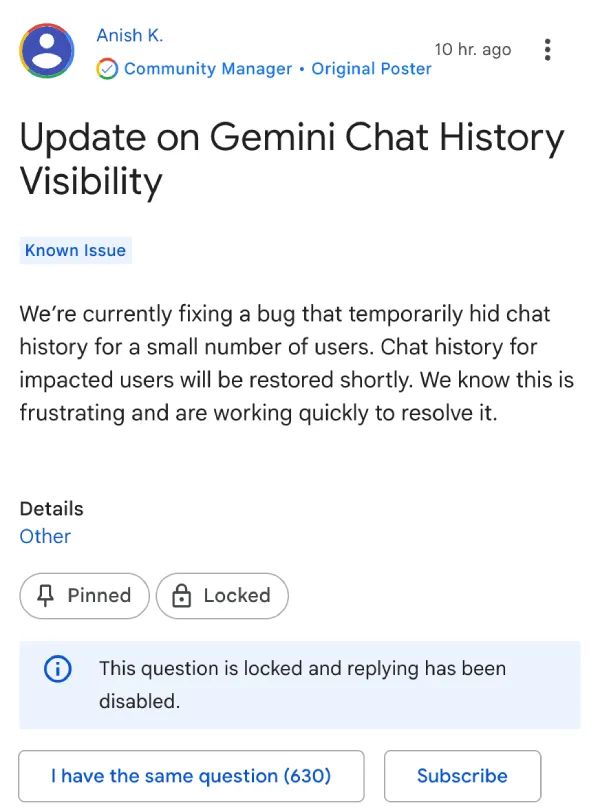Click the Pinned chip label
This screenshot has width=600, height=812.
(99, 595)
